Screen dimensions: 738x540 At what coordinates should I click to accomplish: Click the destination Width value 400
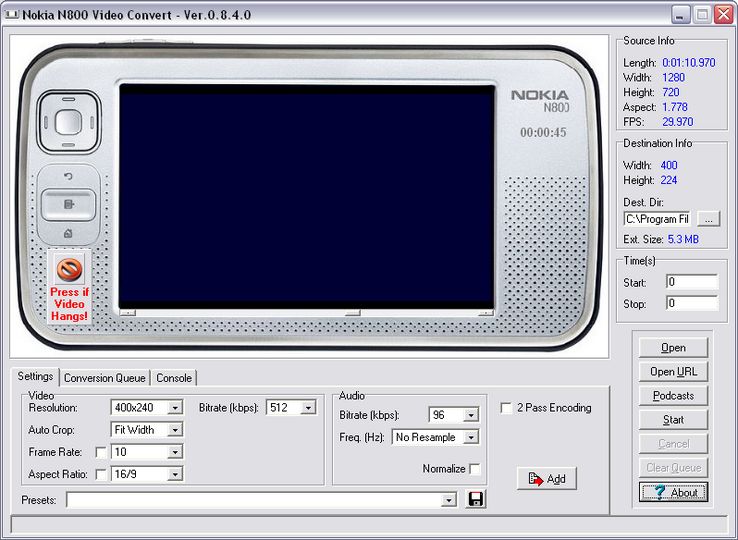669,165
